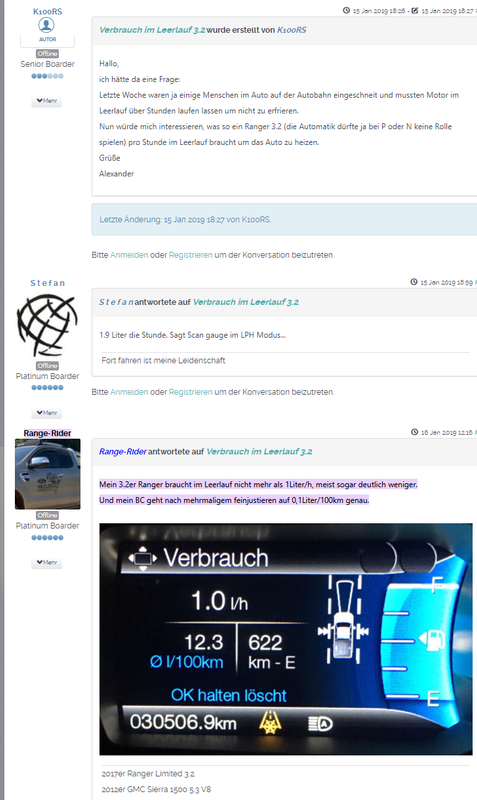
Task: Click highlighted 'Mein 3.2er Ranger braucht' sentence
Action: coord(258,484)
